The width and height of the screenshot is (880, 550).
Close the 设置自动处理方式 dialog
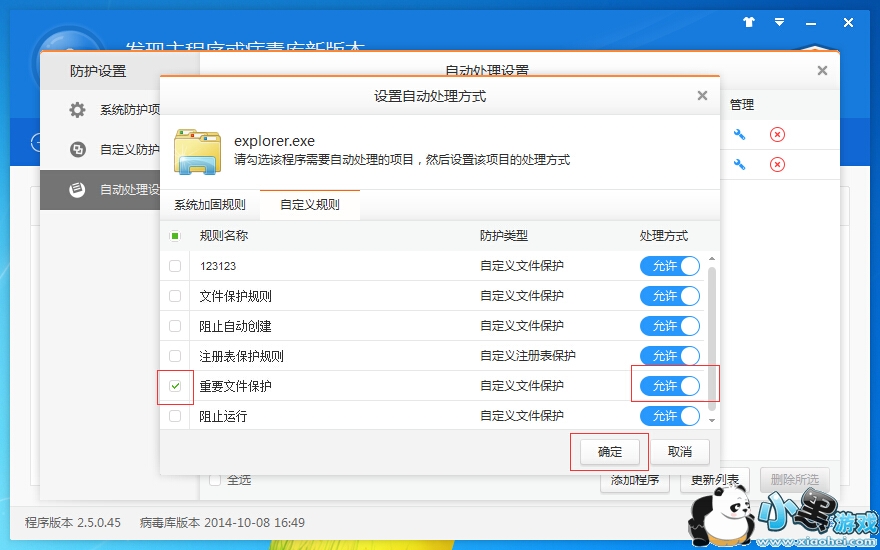(x=702, y=96)
